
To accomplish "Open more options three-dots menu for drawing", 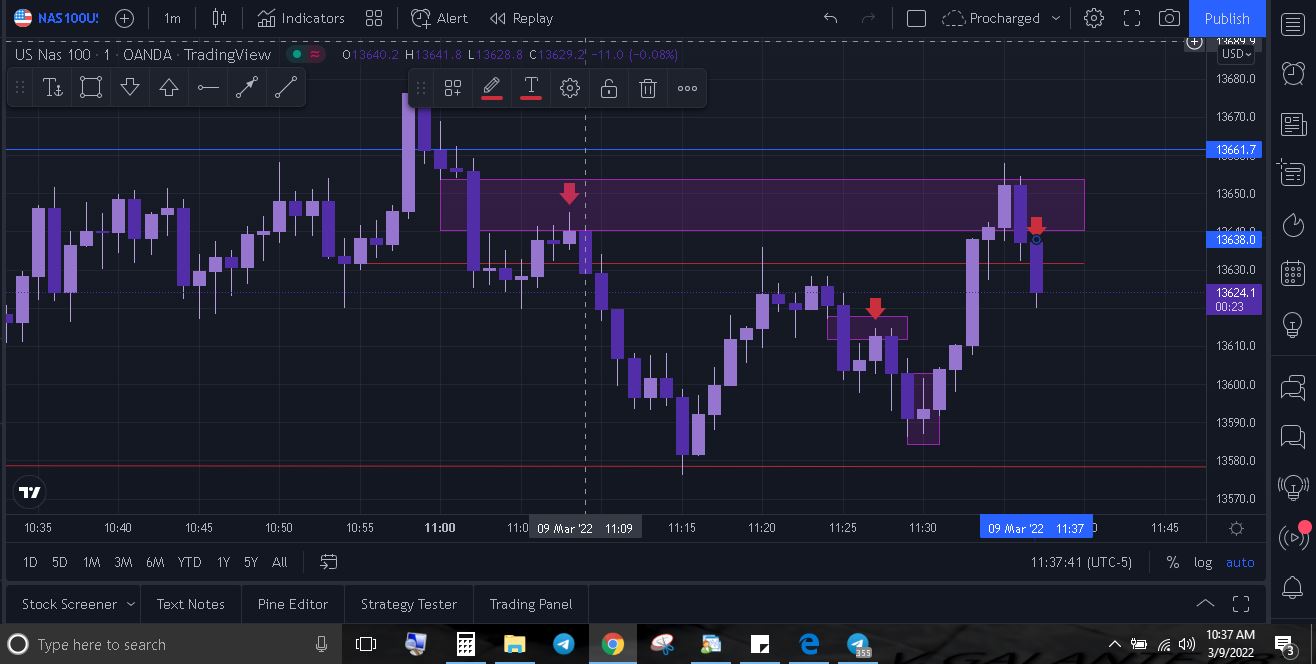I will click(x=687, y=88).
